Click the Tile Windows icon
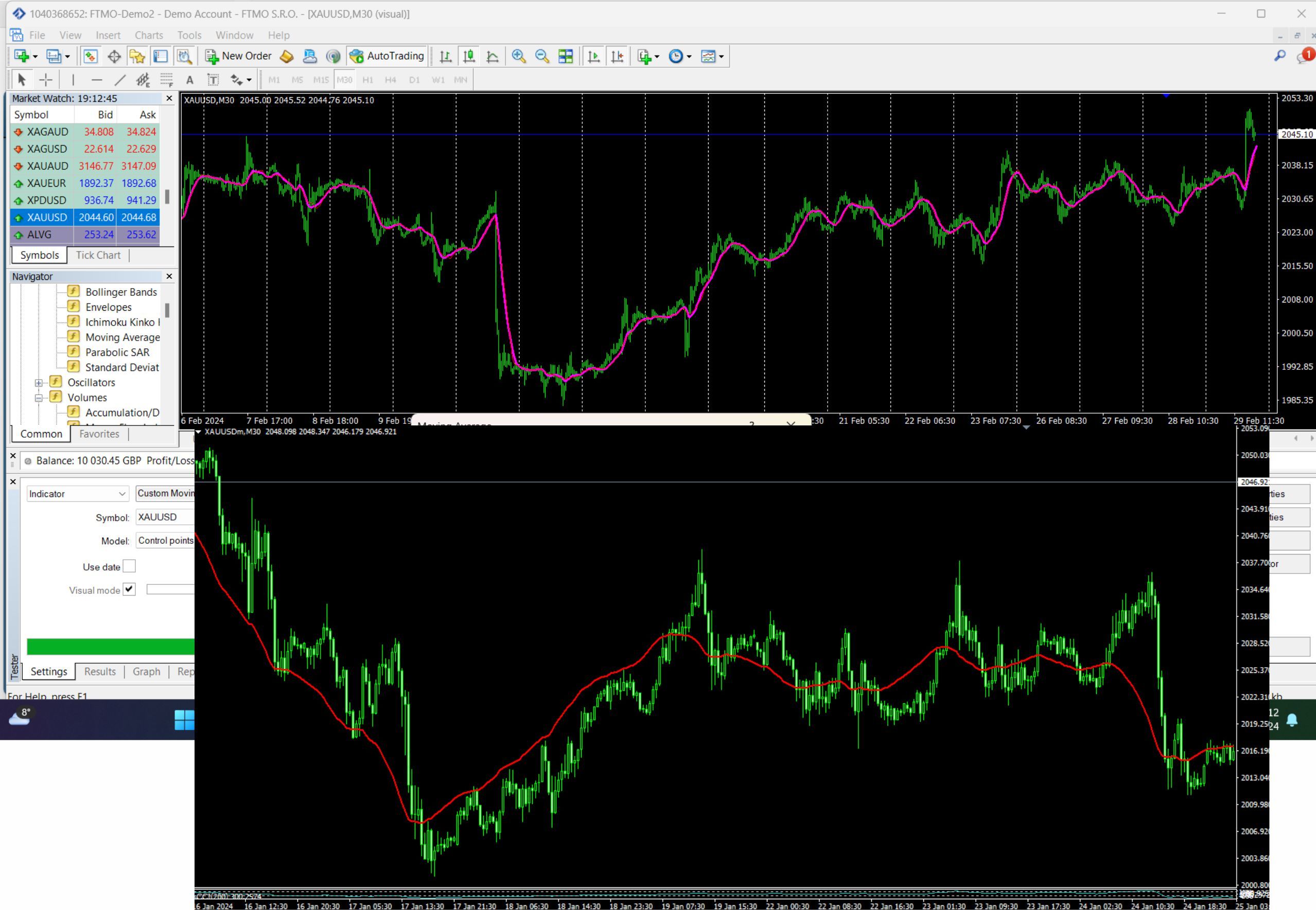Viewport: 1316px width, 910px height. coord(565,56)
